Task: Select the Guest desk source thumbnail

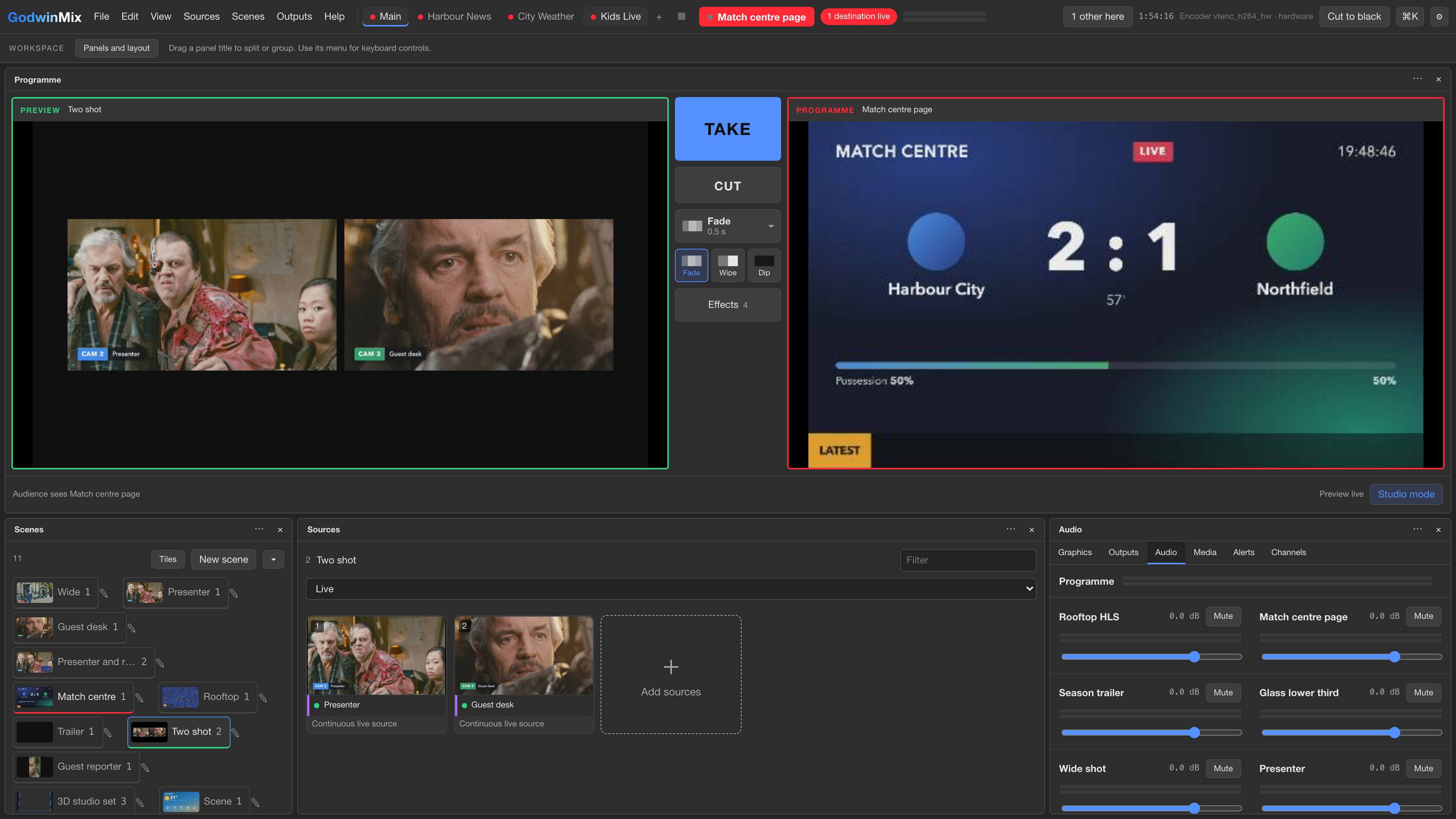Action: [523, 656]
